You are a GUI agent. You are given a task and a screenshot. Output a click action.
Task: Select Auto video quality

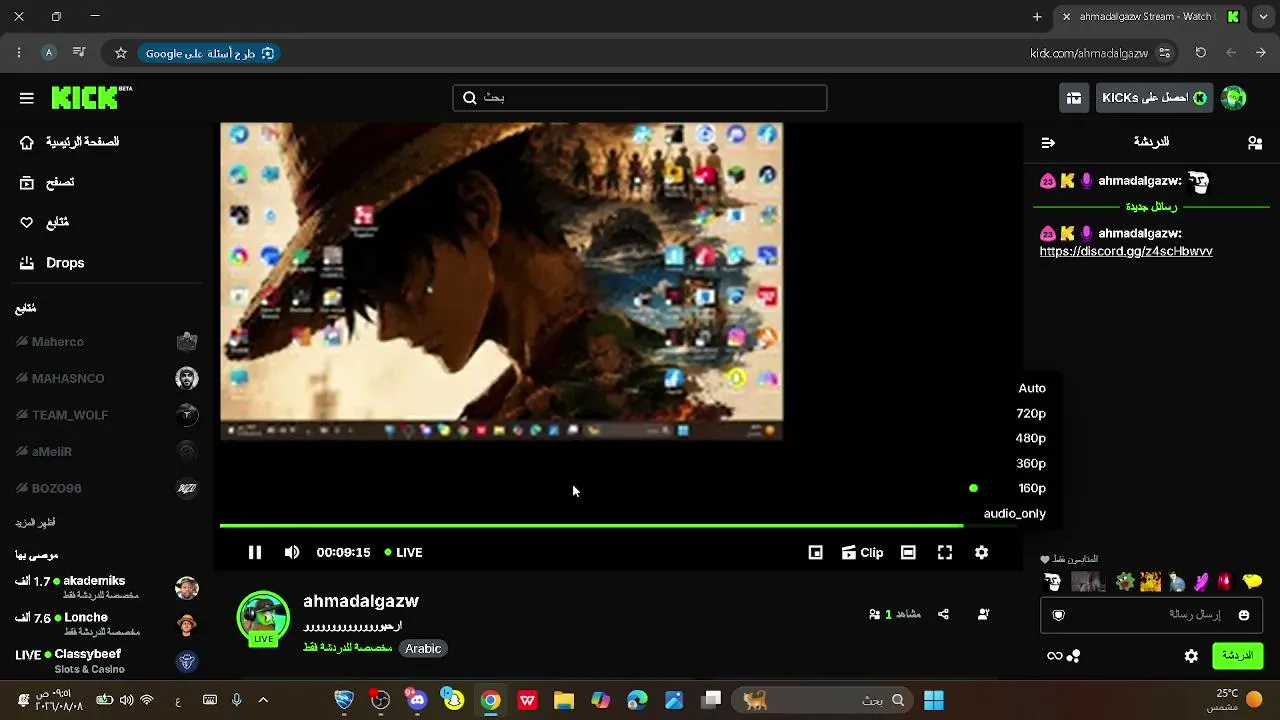click(1032, 388)
